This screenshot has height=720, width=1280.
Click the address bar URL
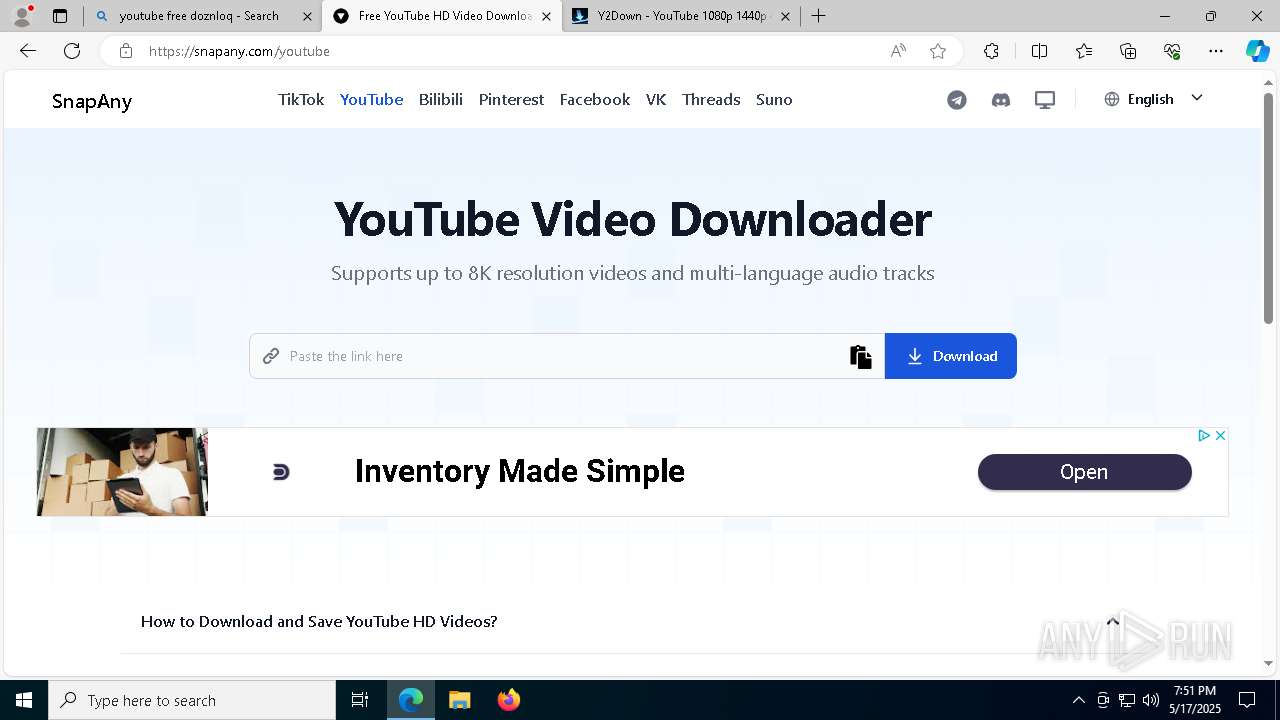[240, 51]
